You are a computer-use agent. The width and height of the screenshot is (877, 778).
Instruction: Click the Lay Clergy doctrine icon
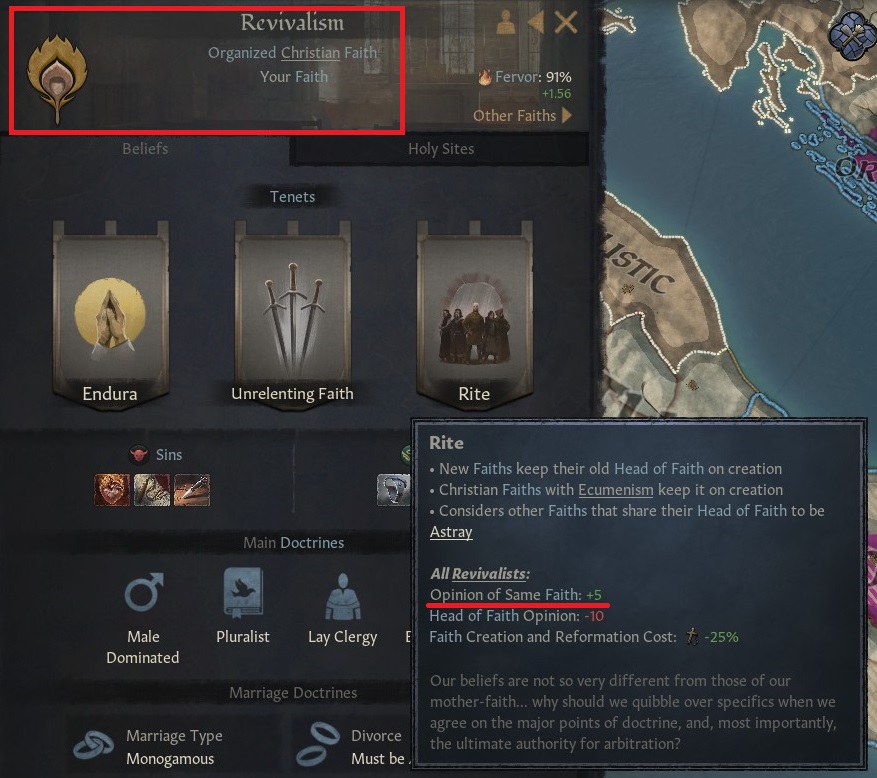(x=342, y=597)
